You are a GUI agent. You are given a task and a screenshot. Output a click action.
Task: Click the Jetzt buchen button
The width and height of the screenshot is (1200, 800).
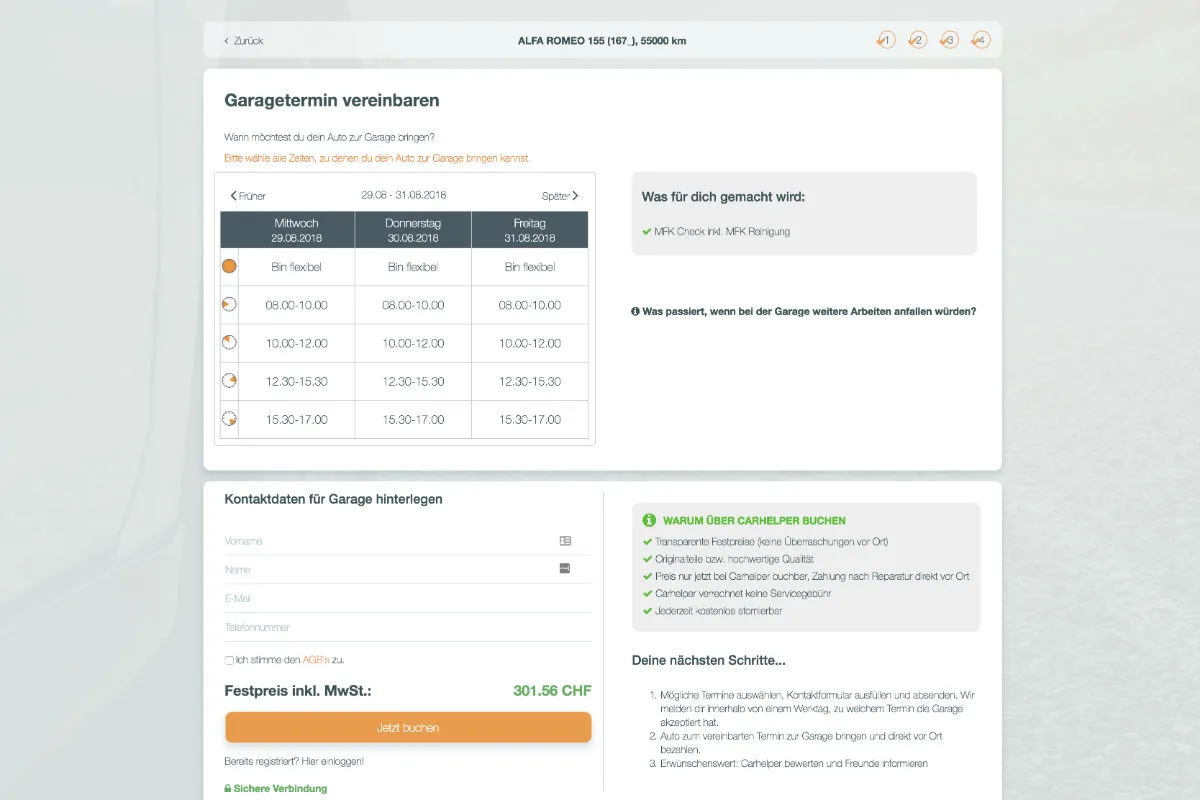click(x=408, y=727)
